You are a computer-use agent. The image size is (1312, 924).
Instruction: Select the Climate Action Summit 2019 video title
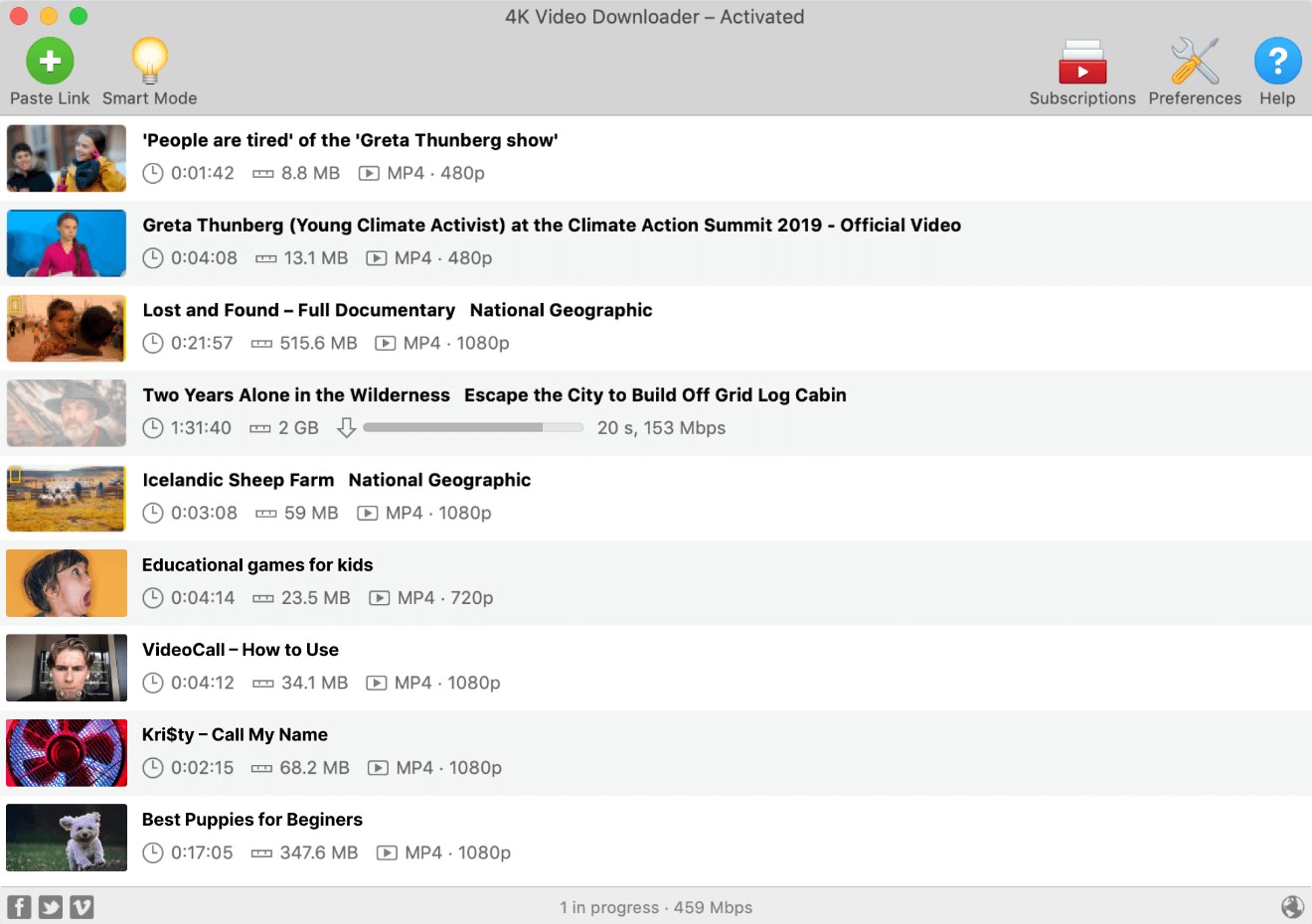coord(552,226)
